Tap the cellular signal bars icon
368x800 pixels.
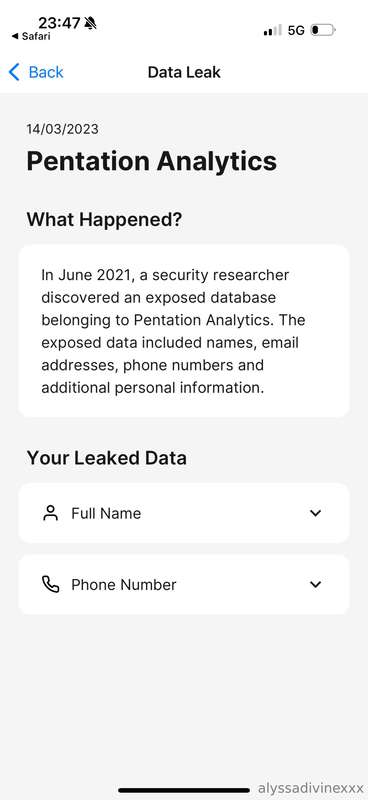pos(273,30)
